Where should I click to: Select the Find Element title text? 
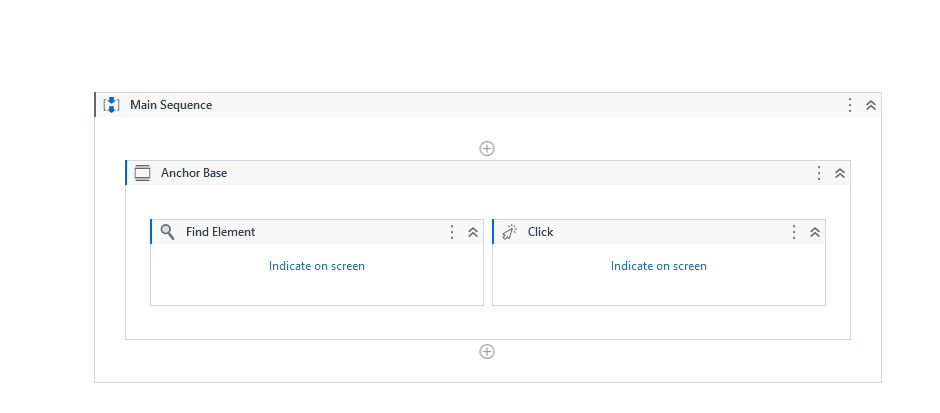click(x=221, y=232)
